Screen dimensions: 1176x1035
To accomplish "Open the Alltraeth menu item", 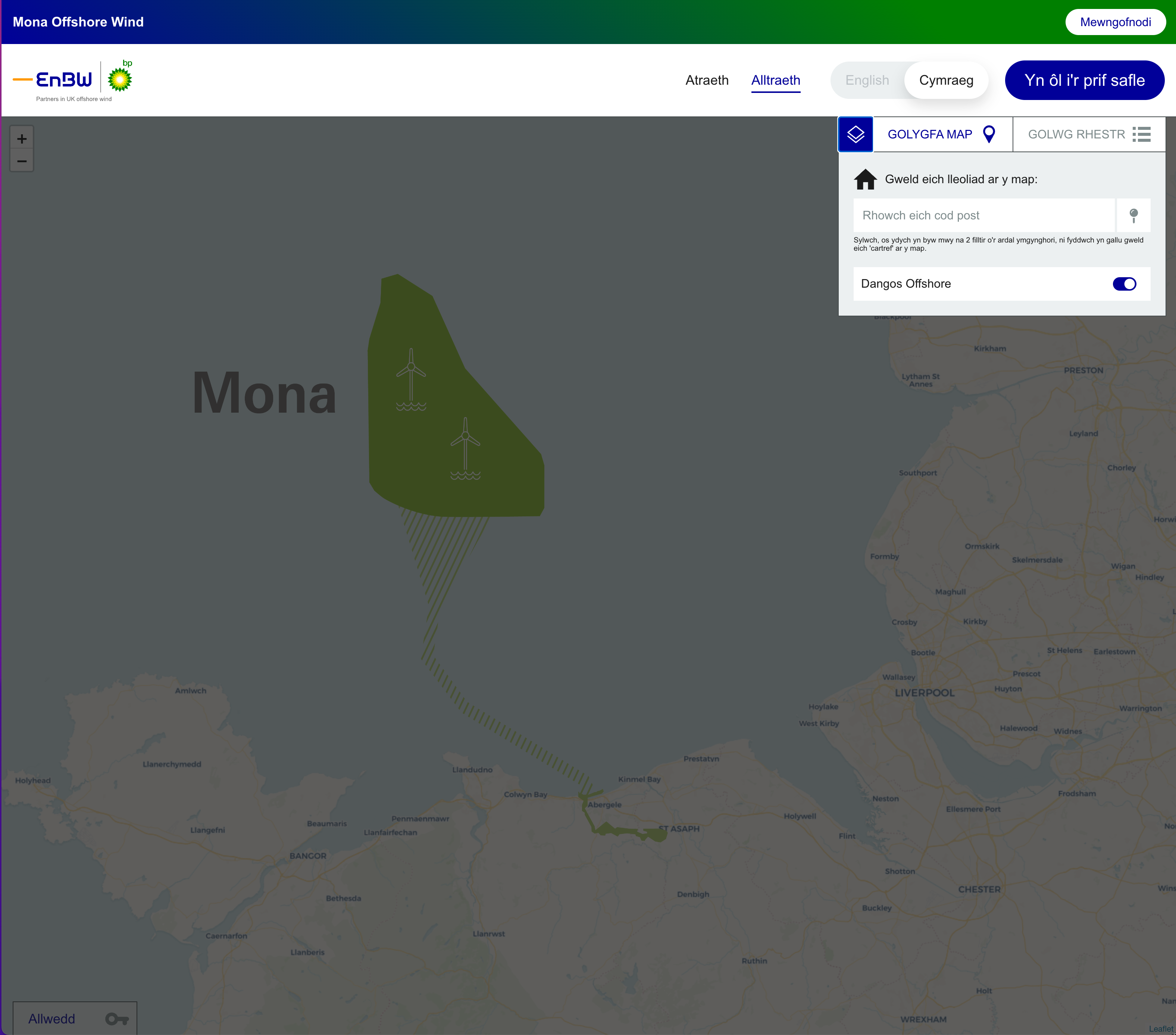I will point(776,81).
